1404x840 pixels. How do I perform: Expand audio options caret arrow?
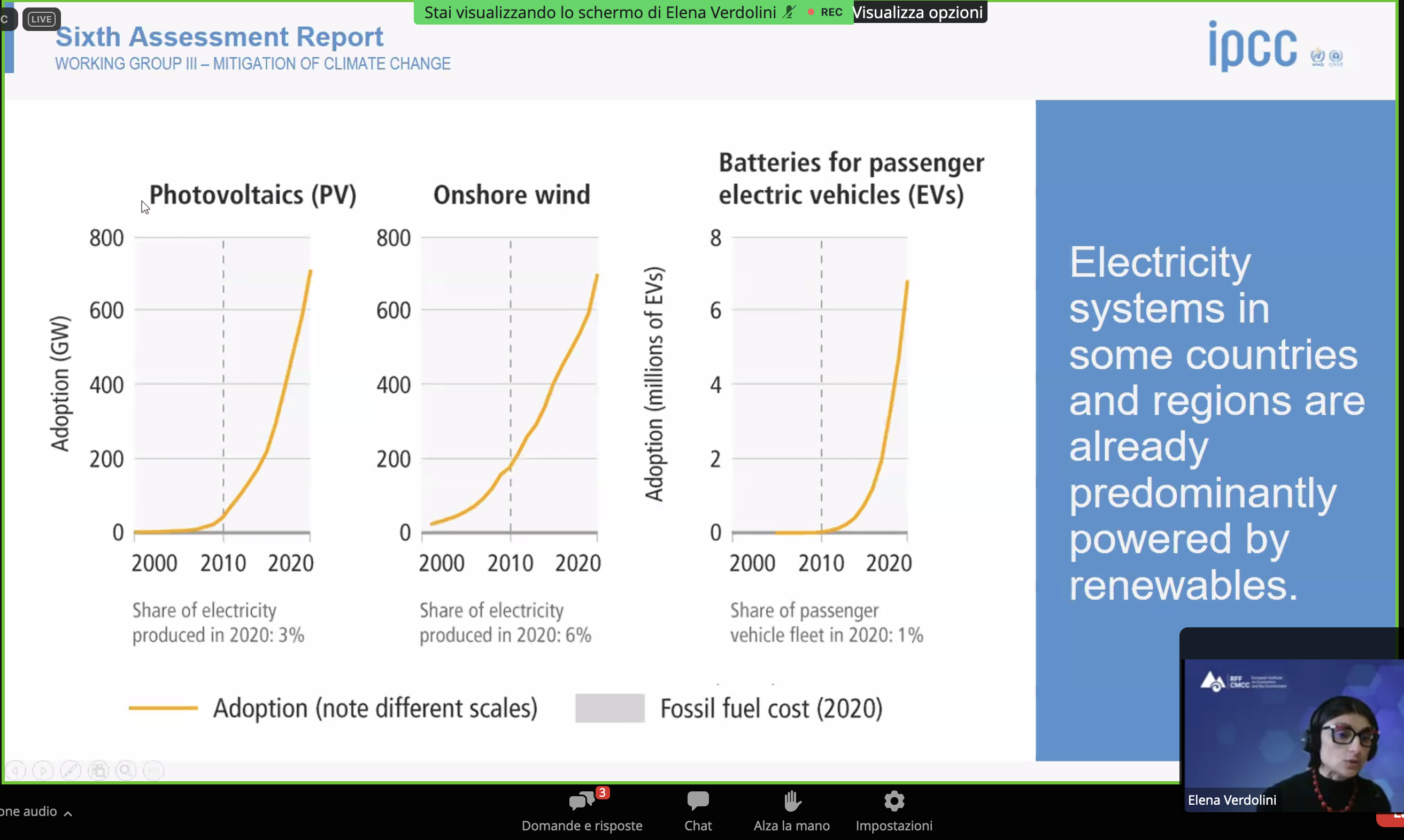tap(68, 813)
